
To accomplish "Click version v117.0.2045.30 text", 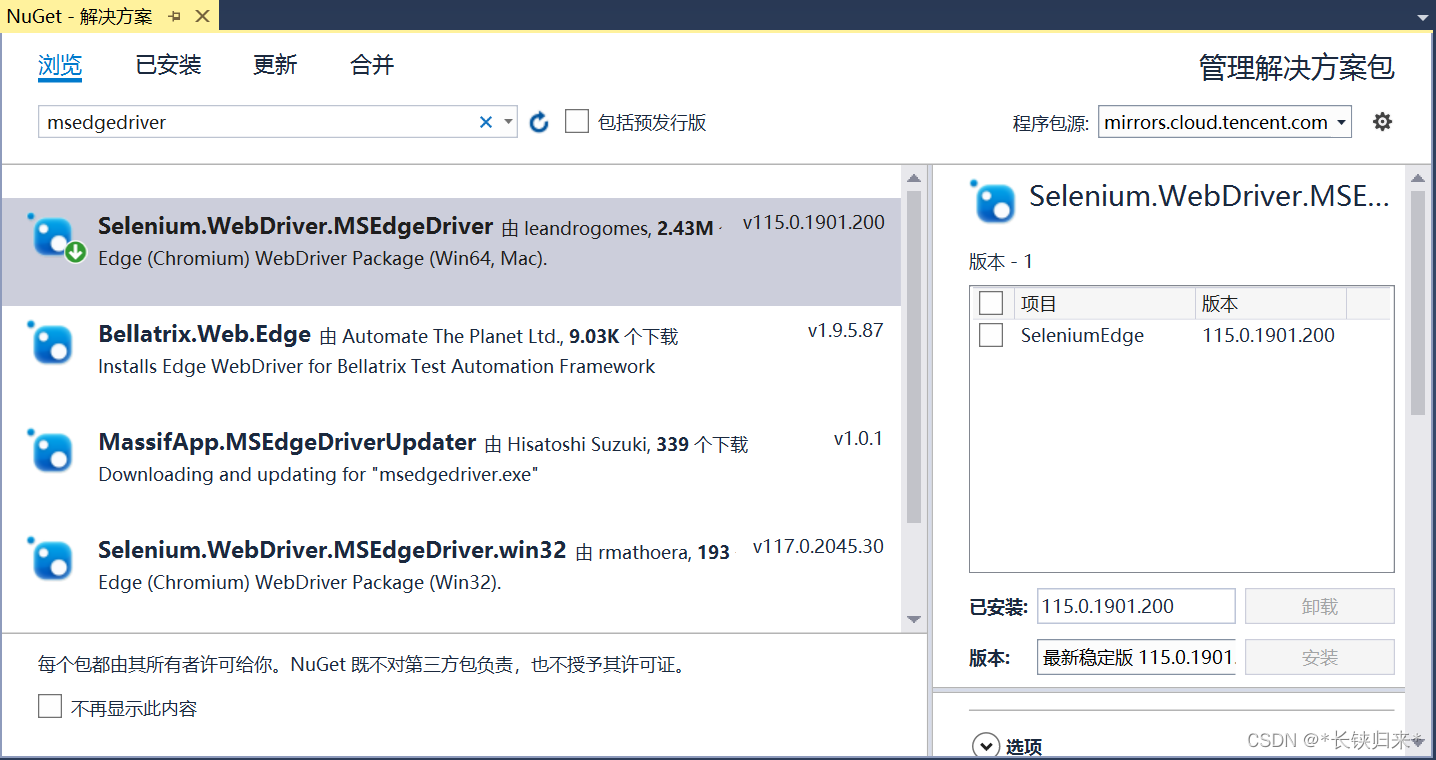I will (818, 546).
